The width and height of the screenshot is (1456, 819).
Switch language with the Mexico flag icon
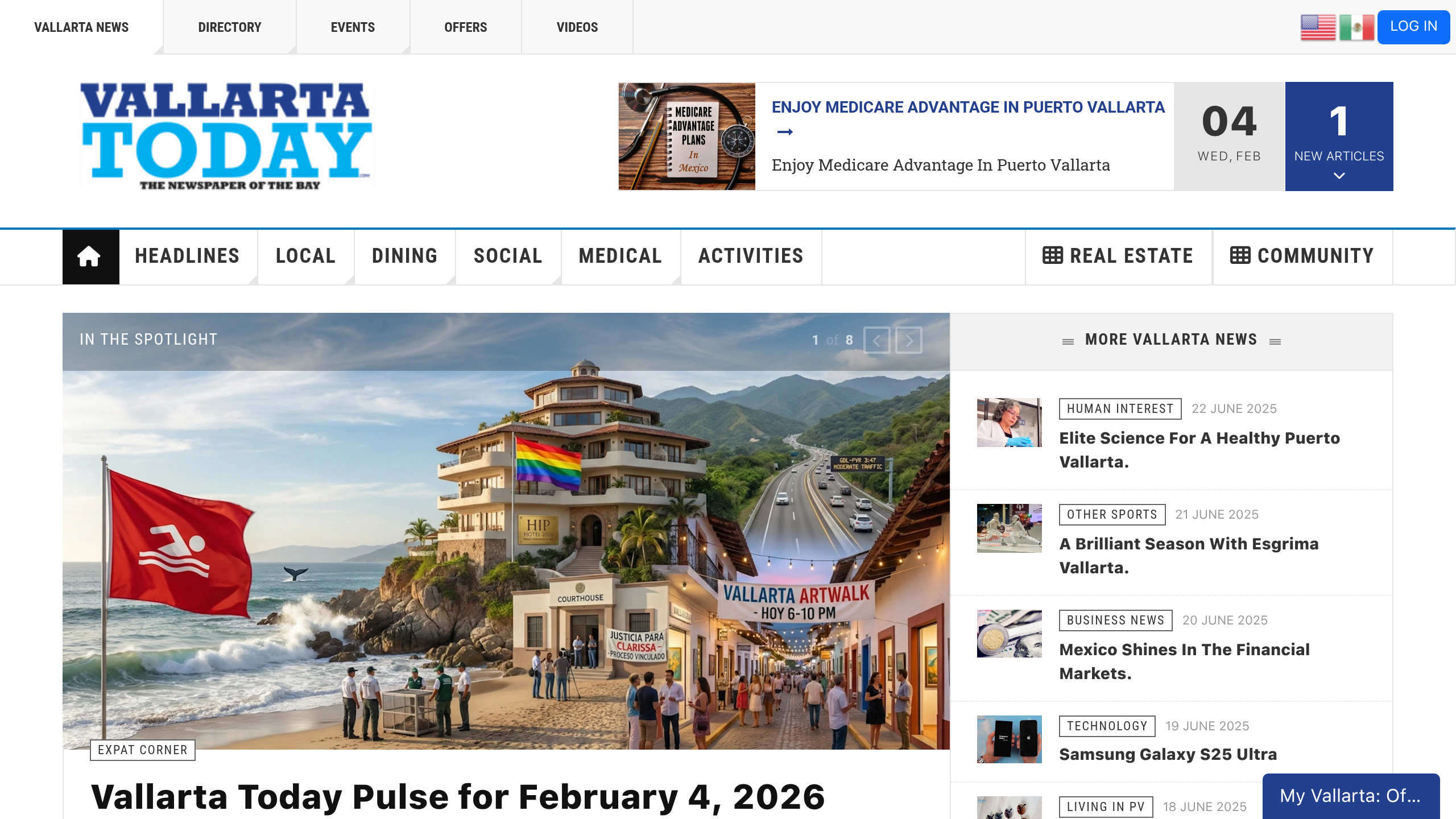(x=1356, y=27)
